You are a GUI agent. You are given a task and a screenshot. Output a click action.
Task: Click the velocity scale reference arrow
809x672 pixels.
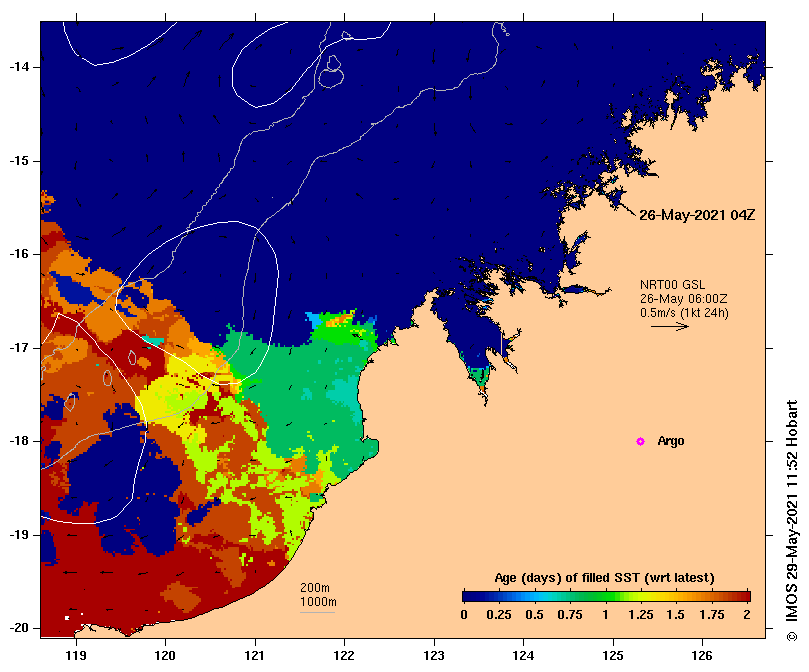pos(670,326)
